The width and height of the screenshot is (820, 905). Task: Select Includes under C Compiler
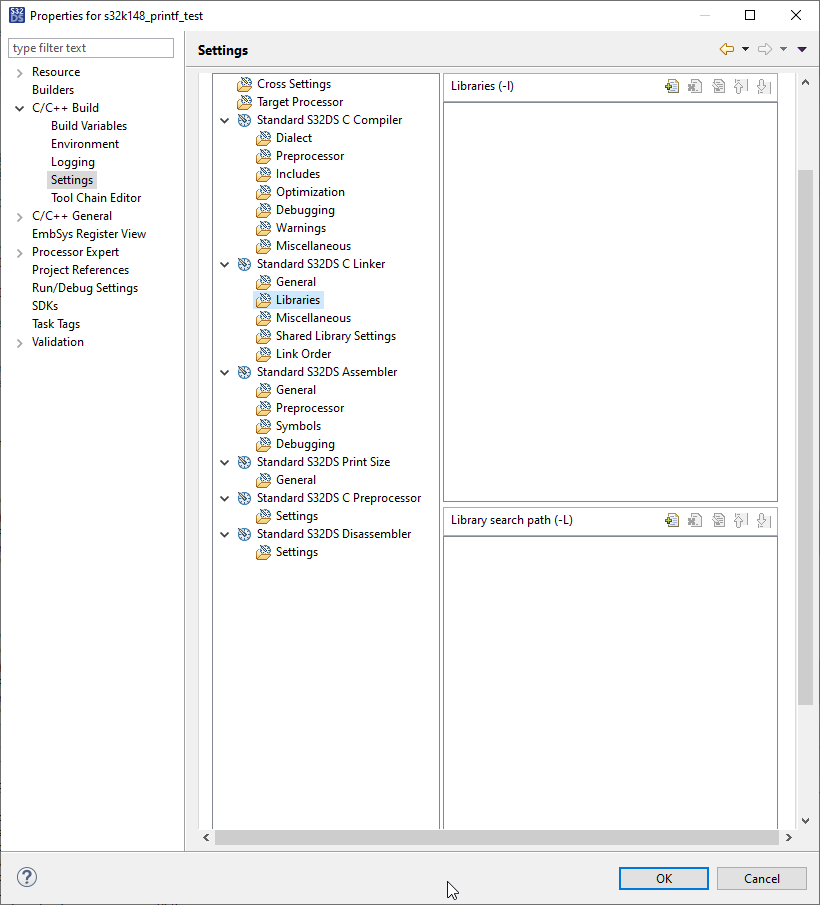tap(298, 174)
